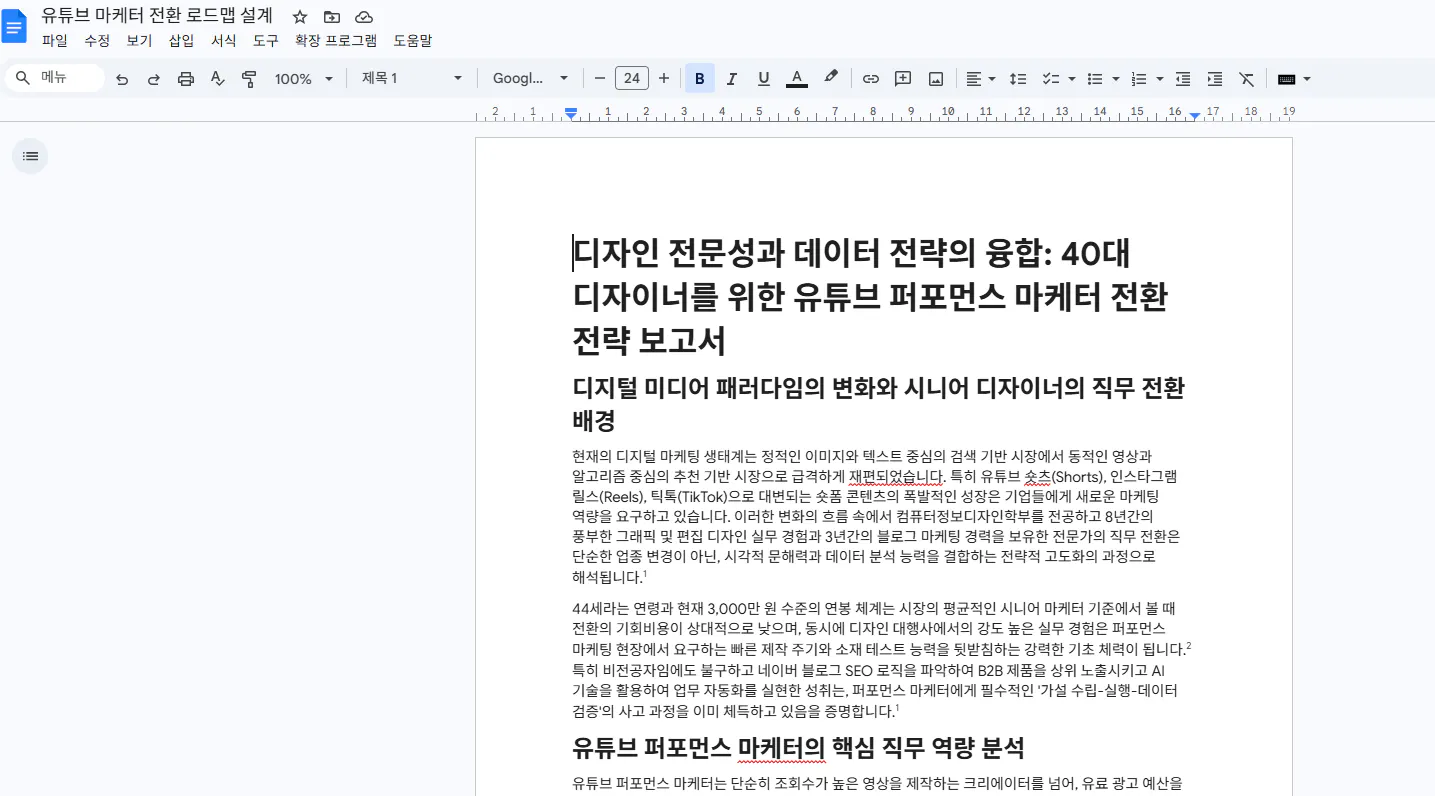The width and height of the screenshot is (1435, 796).
Task: Toggle italic formatting
Action: coord(731,78)
